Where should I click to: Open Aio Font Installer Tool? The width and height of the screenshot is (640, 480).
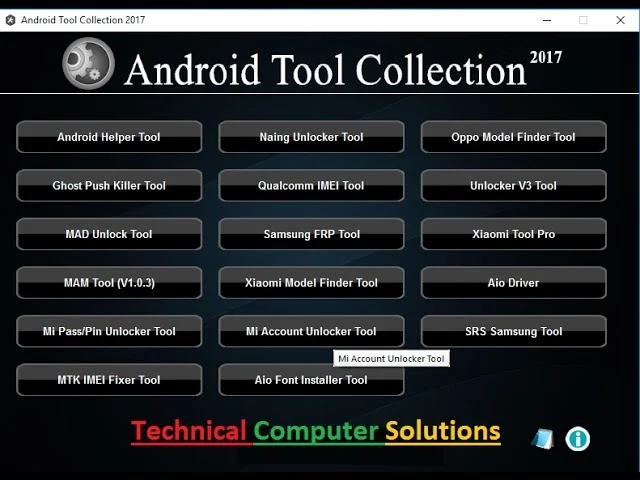click(x=311, y=380)
